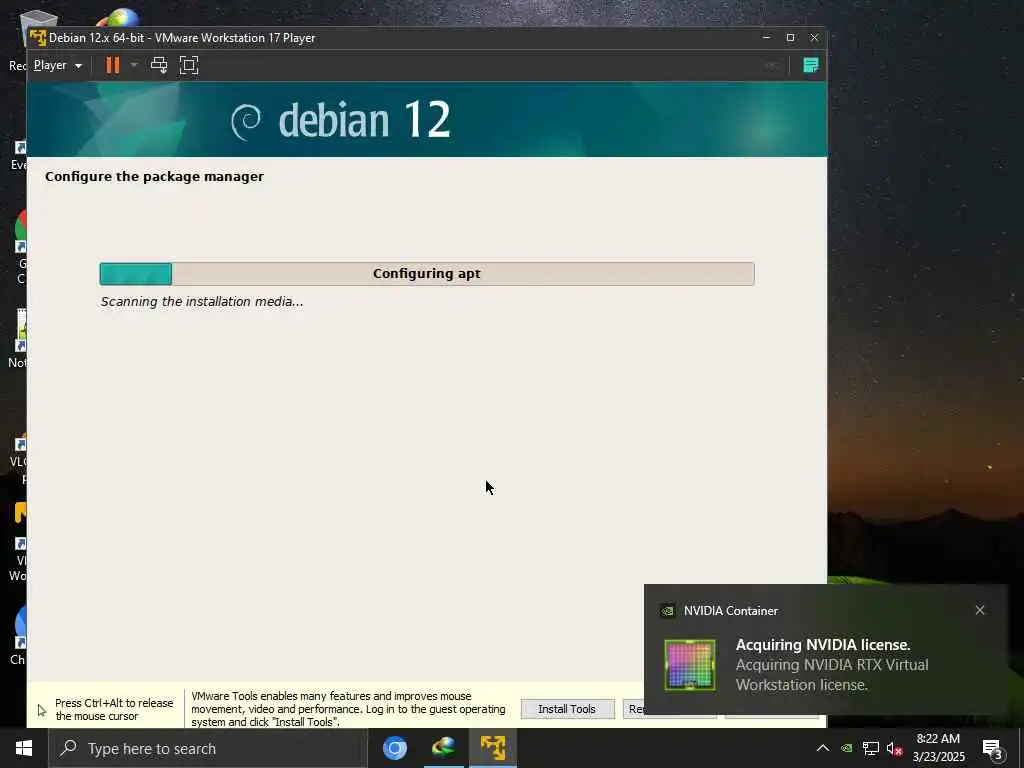
Task: Click the mouse cursor icon in the VMware hint bar
Action: pos(42,710)
